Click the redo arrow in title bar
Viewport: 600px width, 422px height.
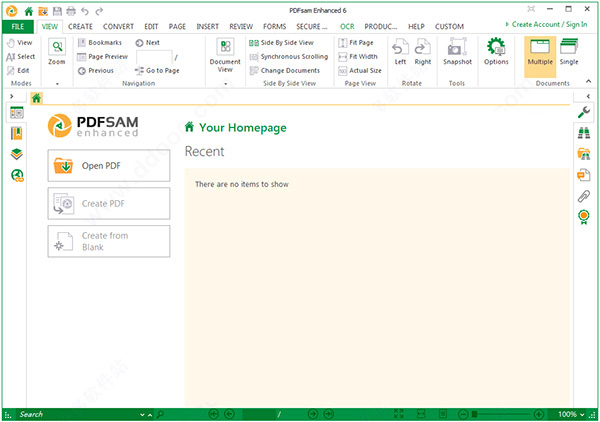coord(99,11)
